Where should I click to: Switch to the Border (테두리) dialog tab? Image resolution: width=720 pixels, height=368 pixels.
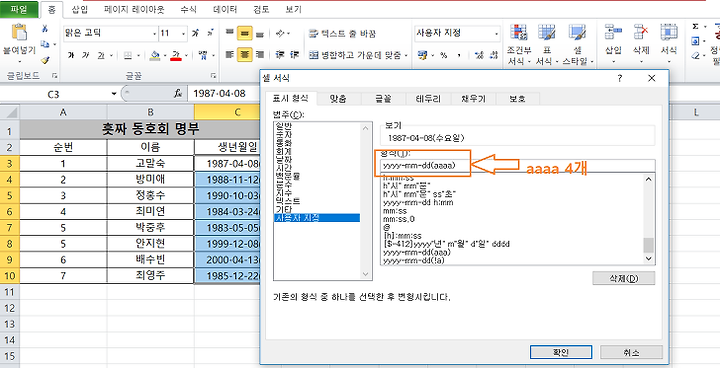pos(428,99)
